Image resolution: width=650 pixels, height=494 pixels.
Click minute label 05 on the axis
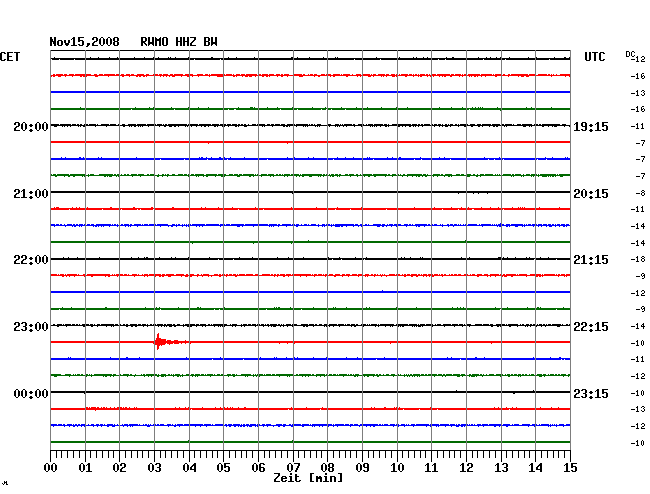[x=223, y=468]
